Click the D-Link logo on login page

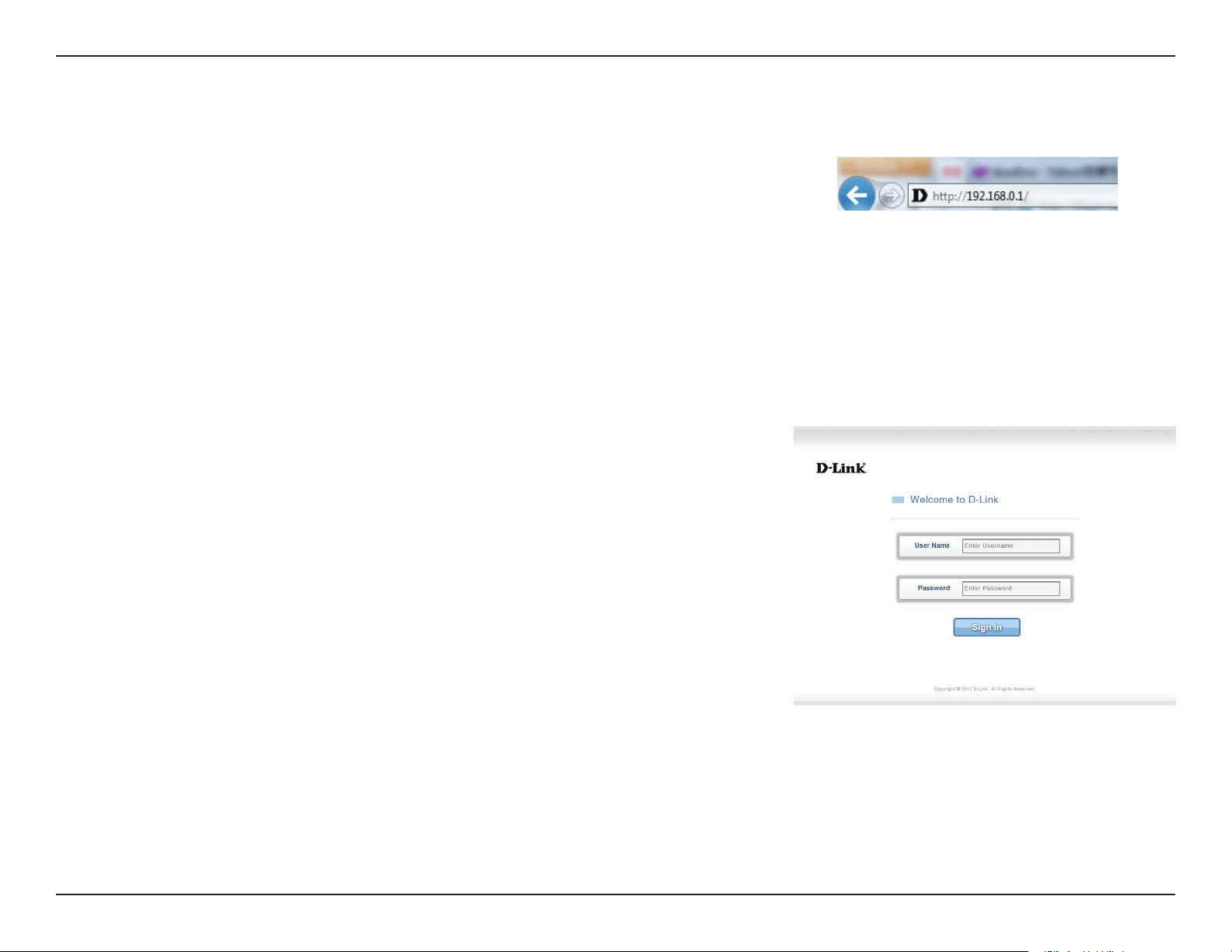pos(841,468)
